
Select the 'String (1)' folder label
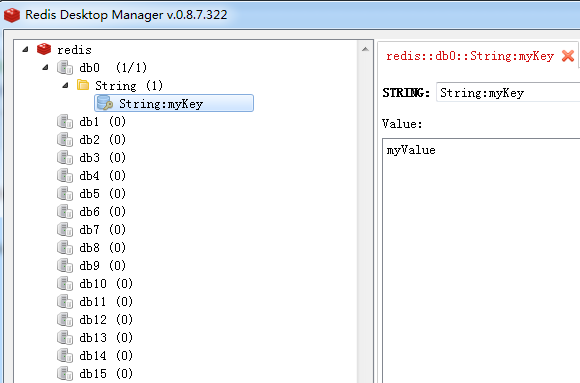click(129, 86)
